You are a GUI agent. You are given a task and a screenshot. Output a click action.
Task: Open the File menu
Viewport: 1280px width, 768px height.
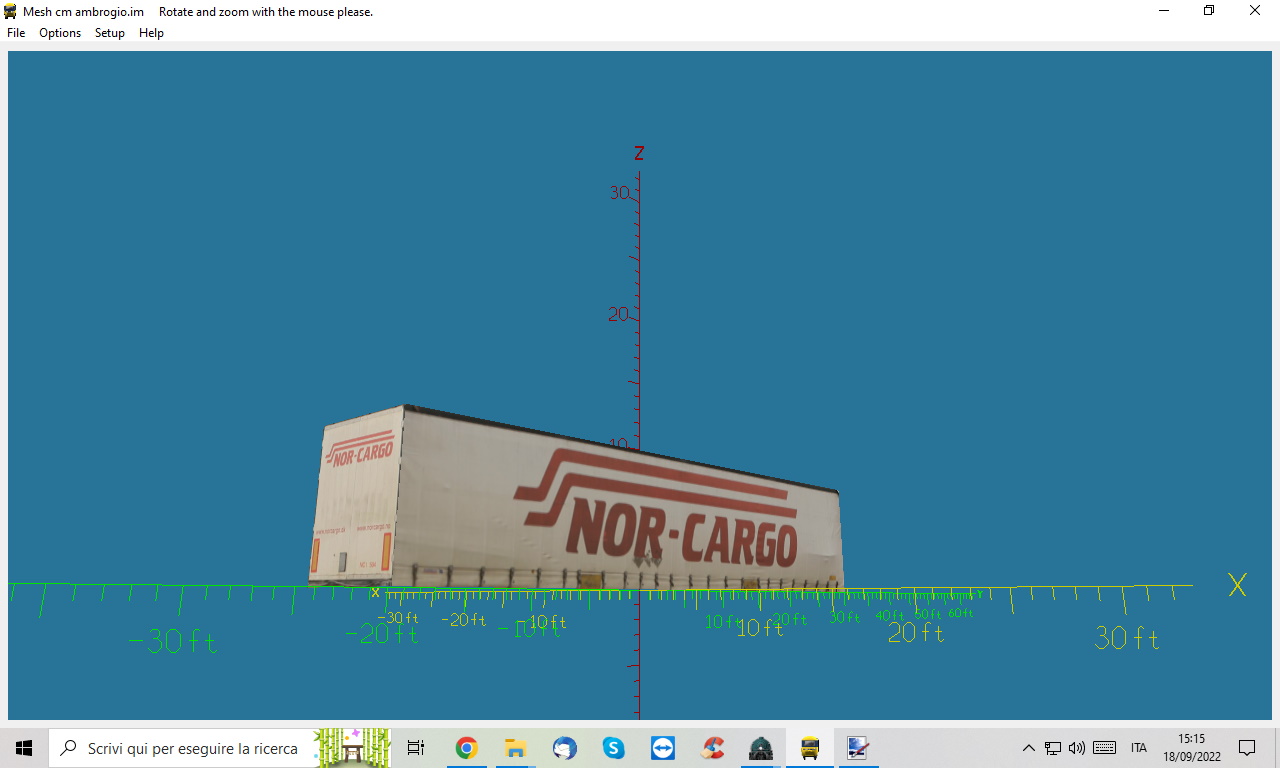point(16,33)
